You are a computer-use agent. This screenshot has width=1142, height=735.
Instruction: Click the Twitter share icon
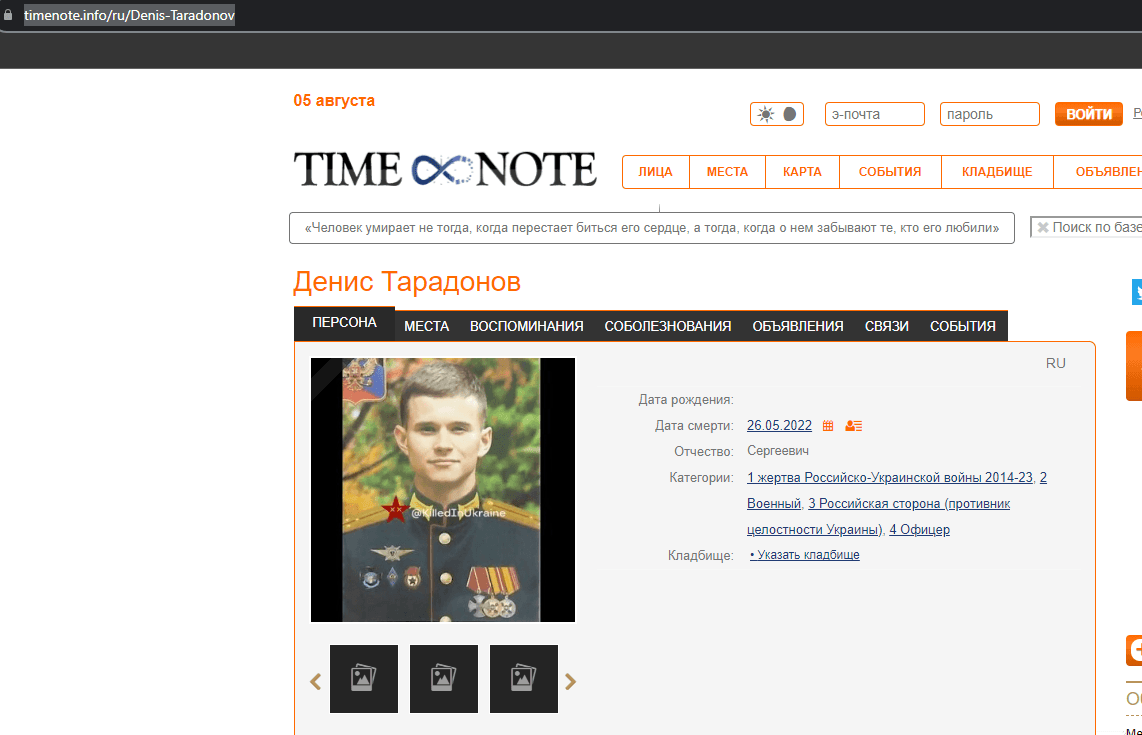pos(1136,291)
